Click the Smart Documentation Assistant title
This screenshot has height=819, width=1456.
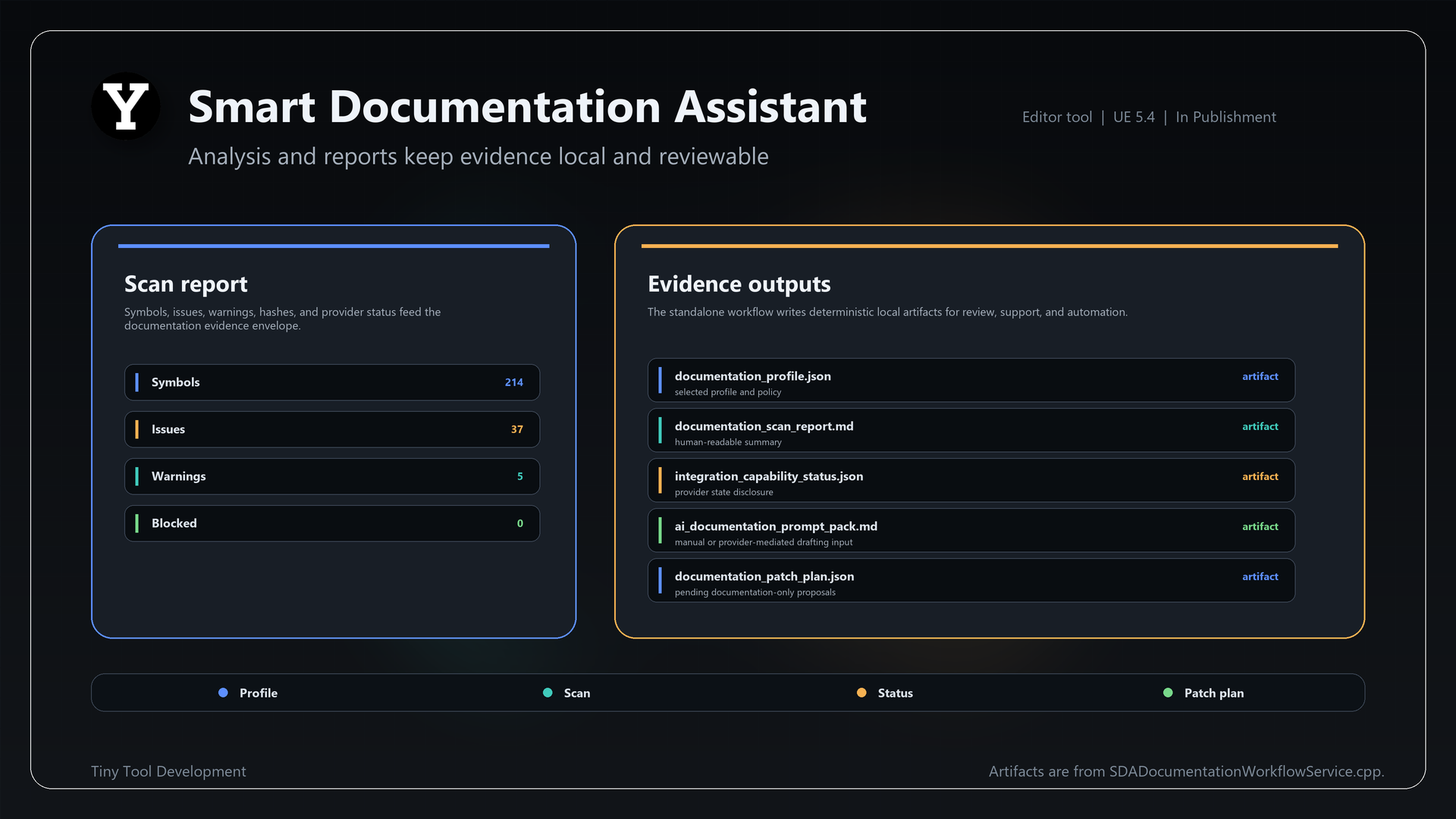pos(527,107)
